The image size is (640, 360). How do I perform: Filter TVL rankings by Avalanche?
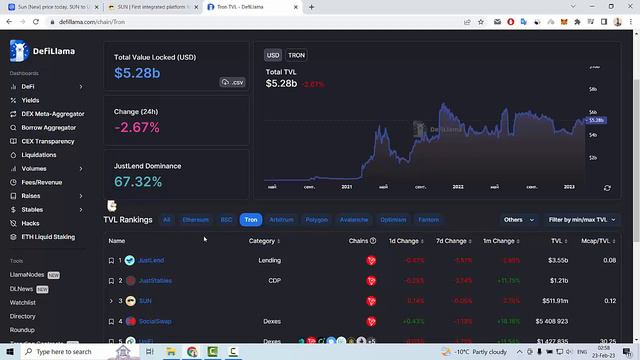pos(354,220)
